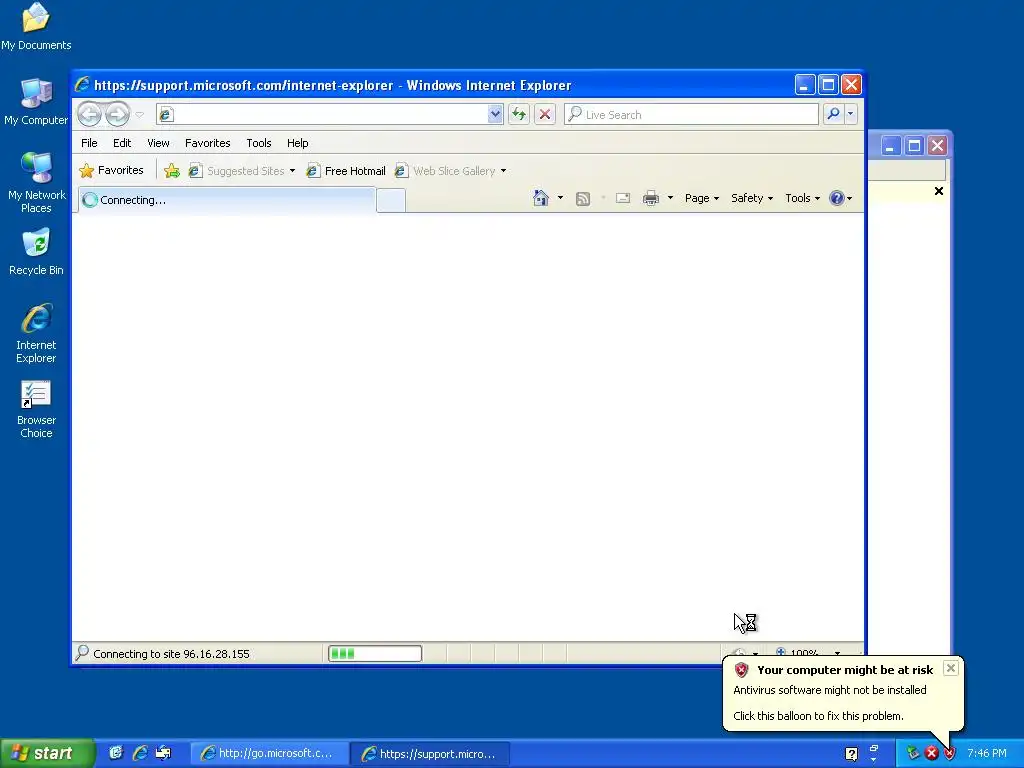Click the loading progress bar
The width and height of the screenshot is (1024, 768).
coord(375,653)
